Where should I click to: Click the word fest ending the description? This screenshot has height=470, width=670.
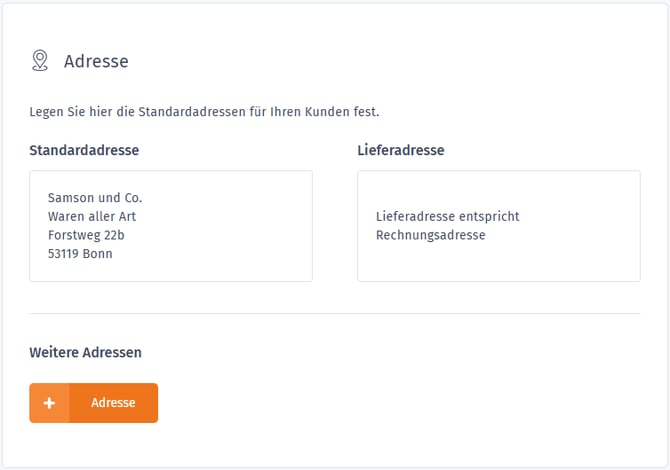[x=368, y=110]
